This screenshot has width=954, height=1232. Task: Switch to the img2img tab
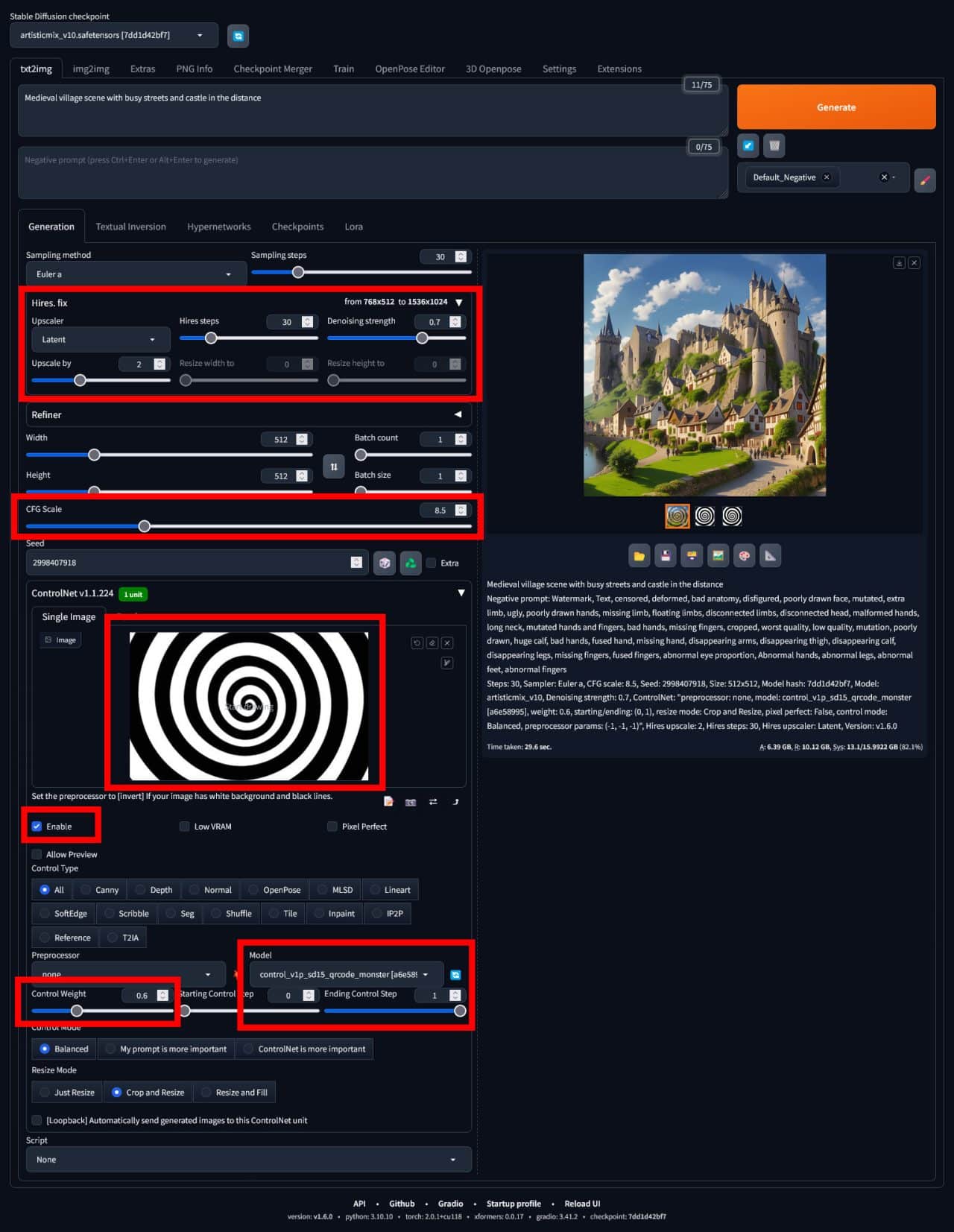[91, 69]
